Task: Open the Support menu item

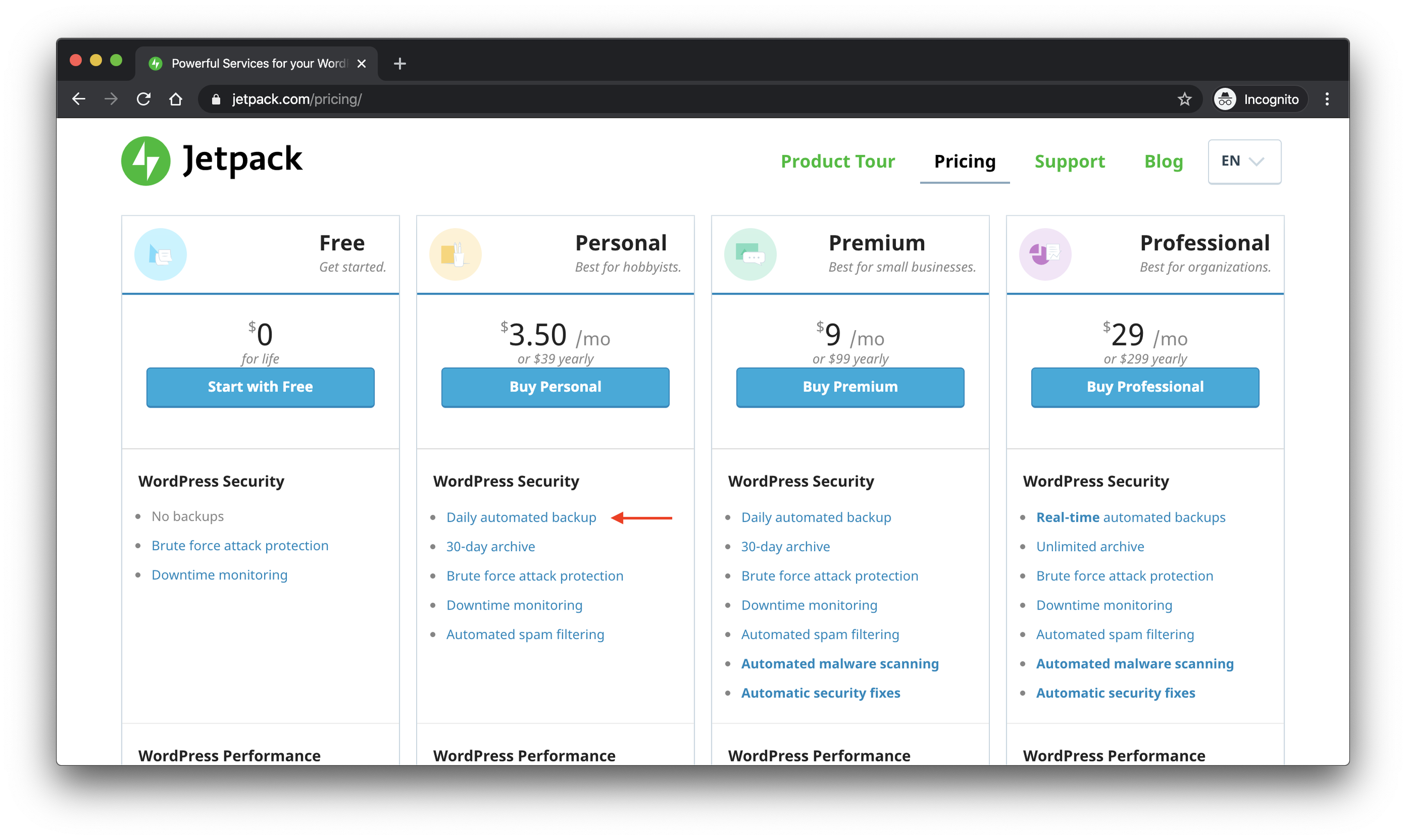Action: [x=1069, y=161]
